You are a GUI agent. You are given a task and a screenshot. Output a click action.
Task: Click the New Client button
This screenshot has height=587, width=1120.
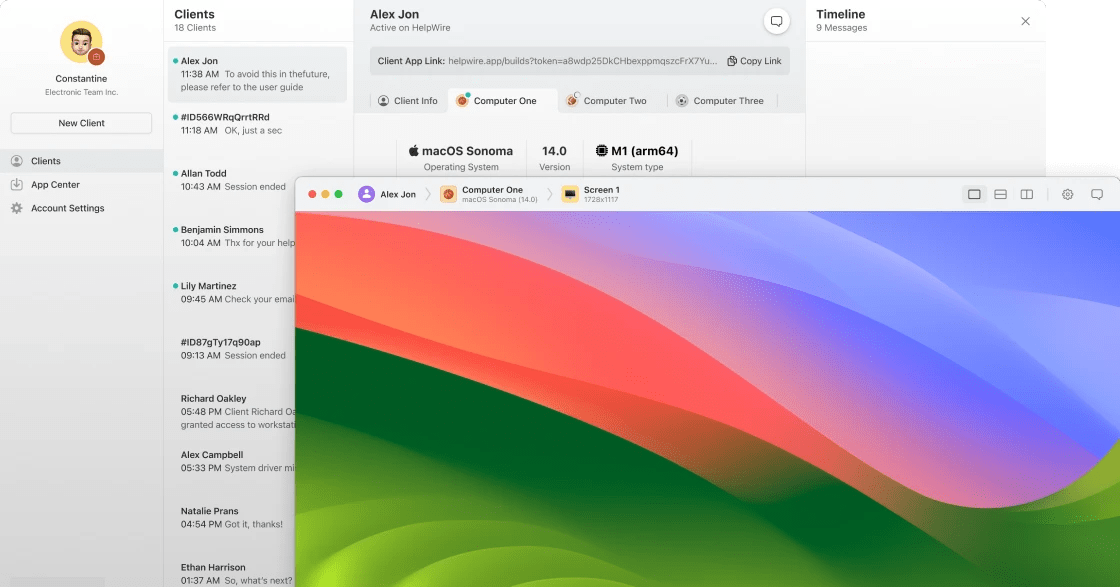click(x=81, y=123)
